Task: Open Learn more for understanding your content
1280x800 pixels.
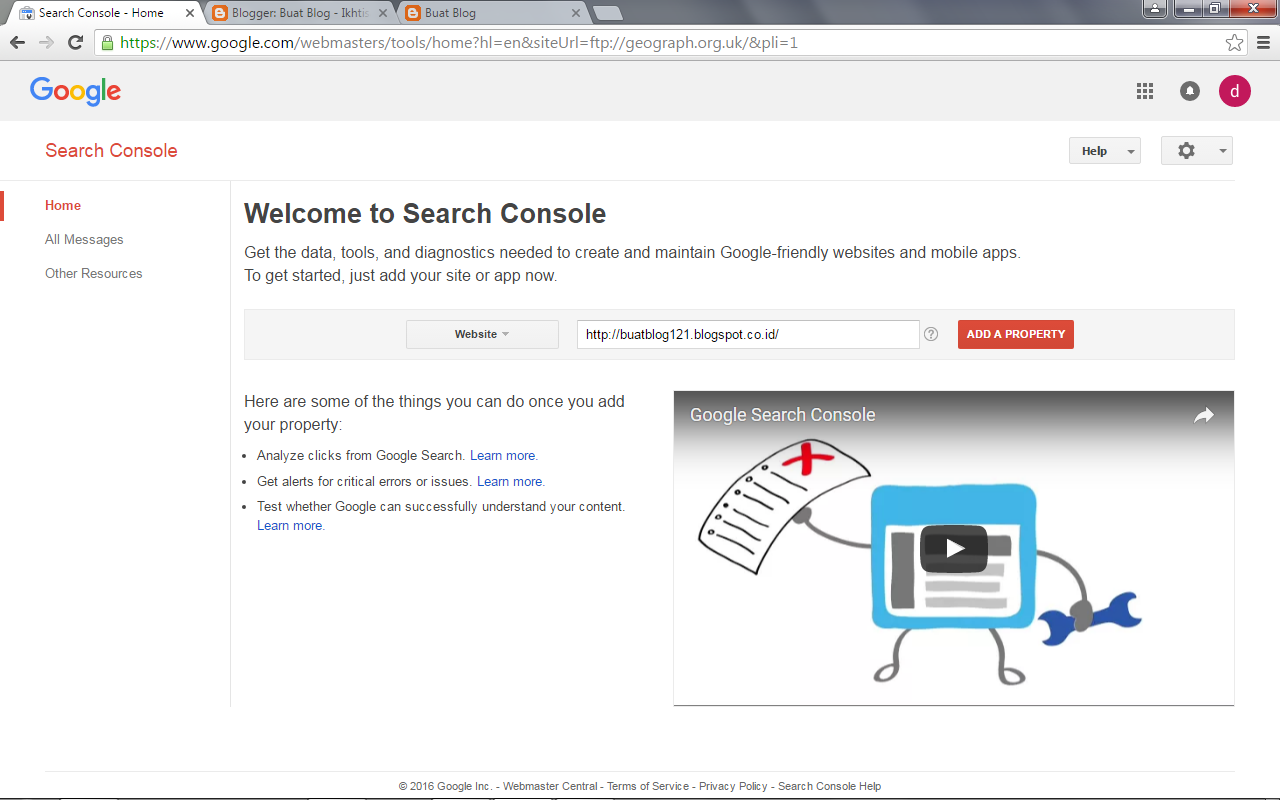Action: click(290, 525)
